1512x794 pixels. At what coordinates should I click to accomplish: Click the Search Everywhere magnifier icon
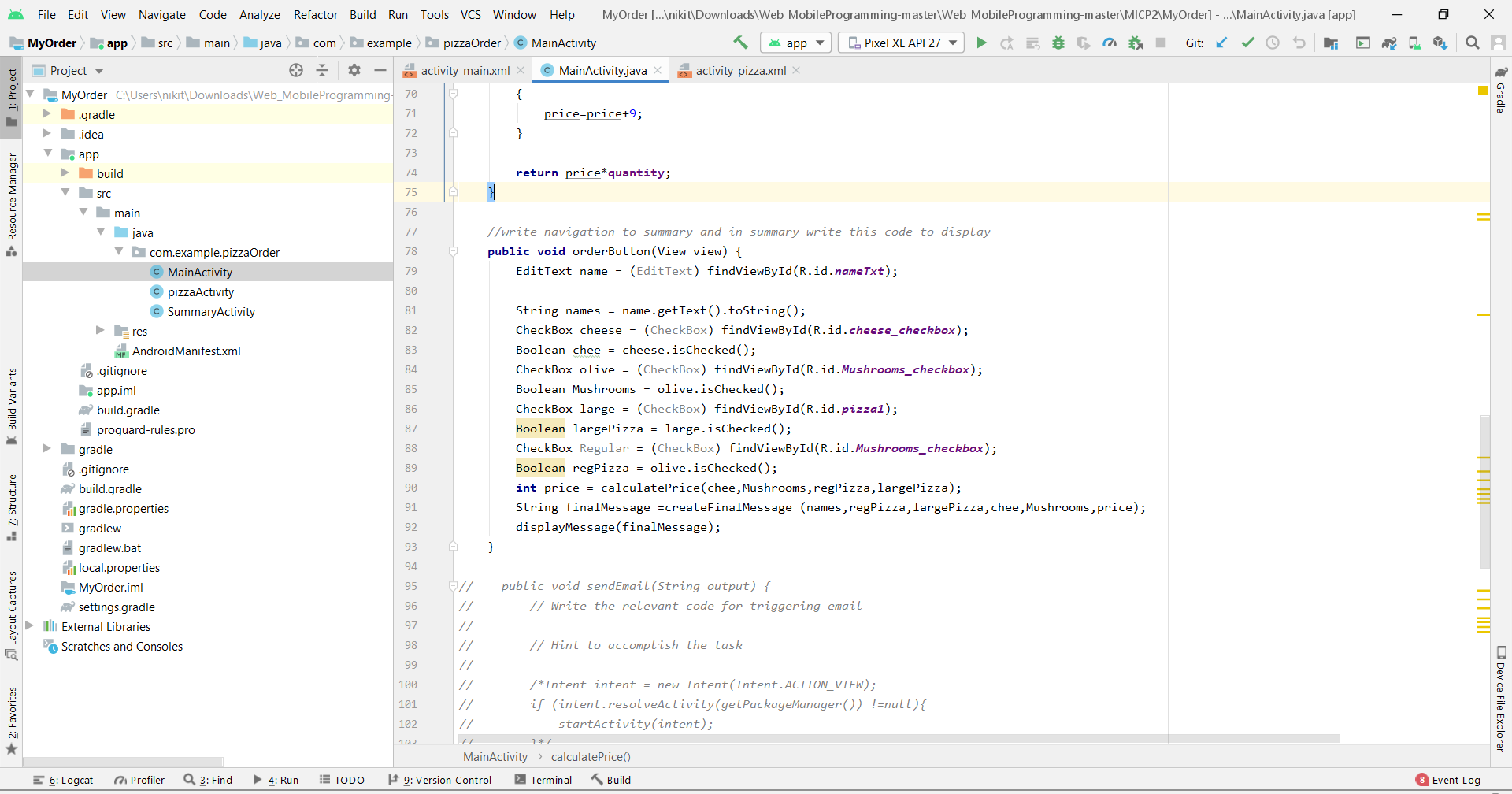[x=1472, y=43]
